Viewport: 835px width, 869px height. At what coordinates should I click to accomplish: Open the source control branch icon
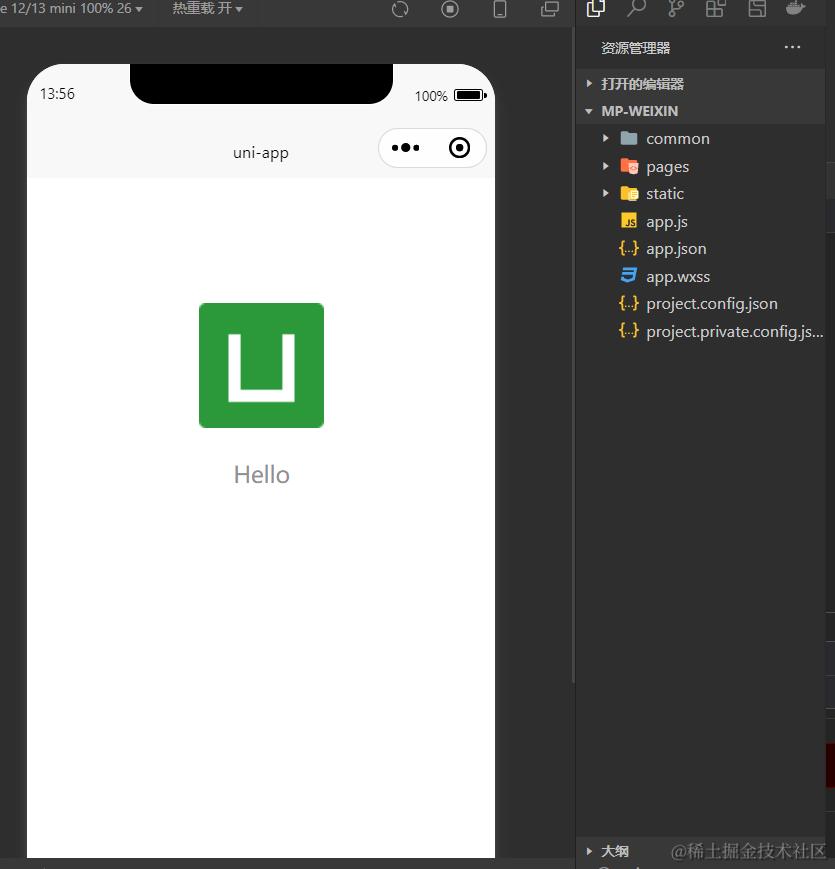click(675, 8)
